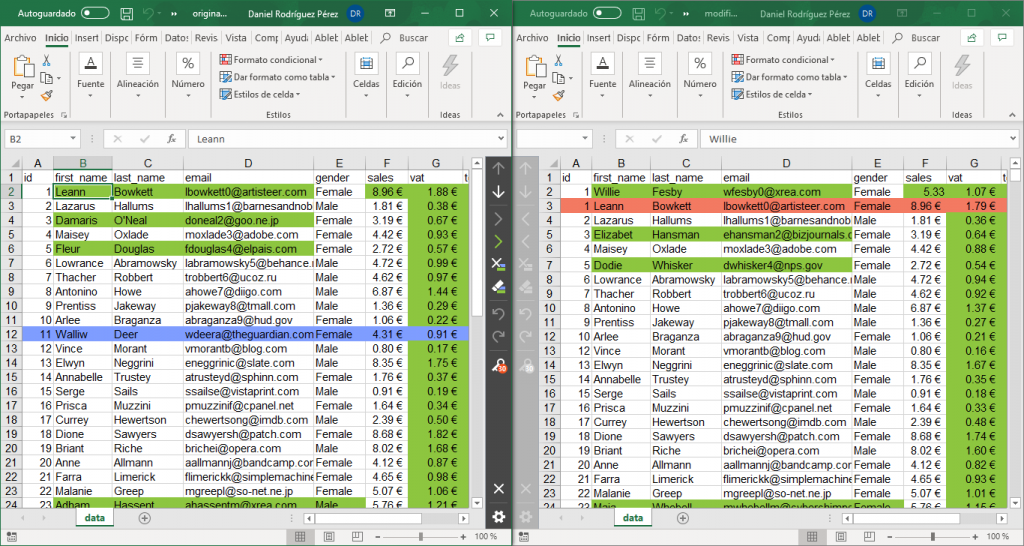Click Copy icon in original window
This screenshot has width=1024, height=546.
[46, 78]
